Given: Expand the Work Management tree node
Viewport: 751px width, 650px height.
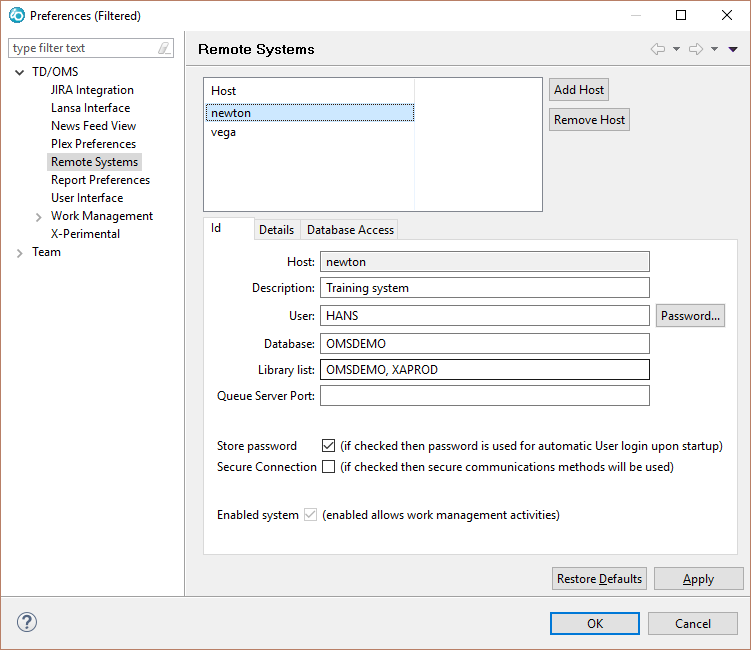Looking at the screenshot, I should 38,217.
